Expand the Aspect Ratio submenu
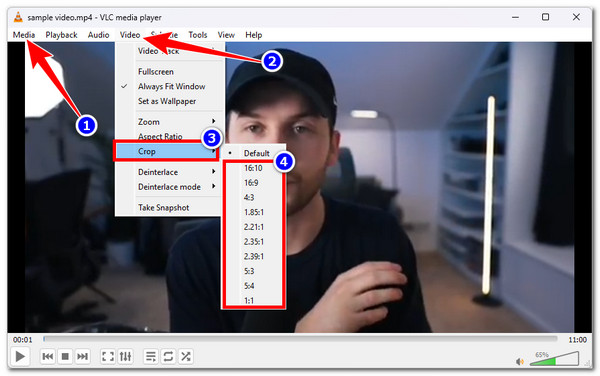The height and width of the screenshot is (376, 600). [x=170, y=136]
